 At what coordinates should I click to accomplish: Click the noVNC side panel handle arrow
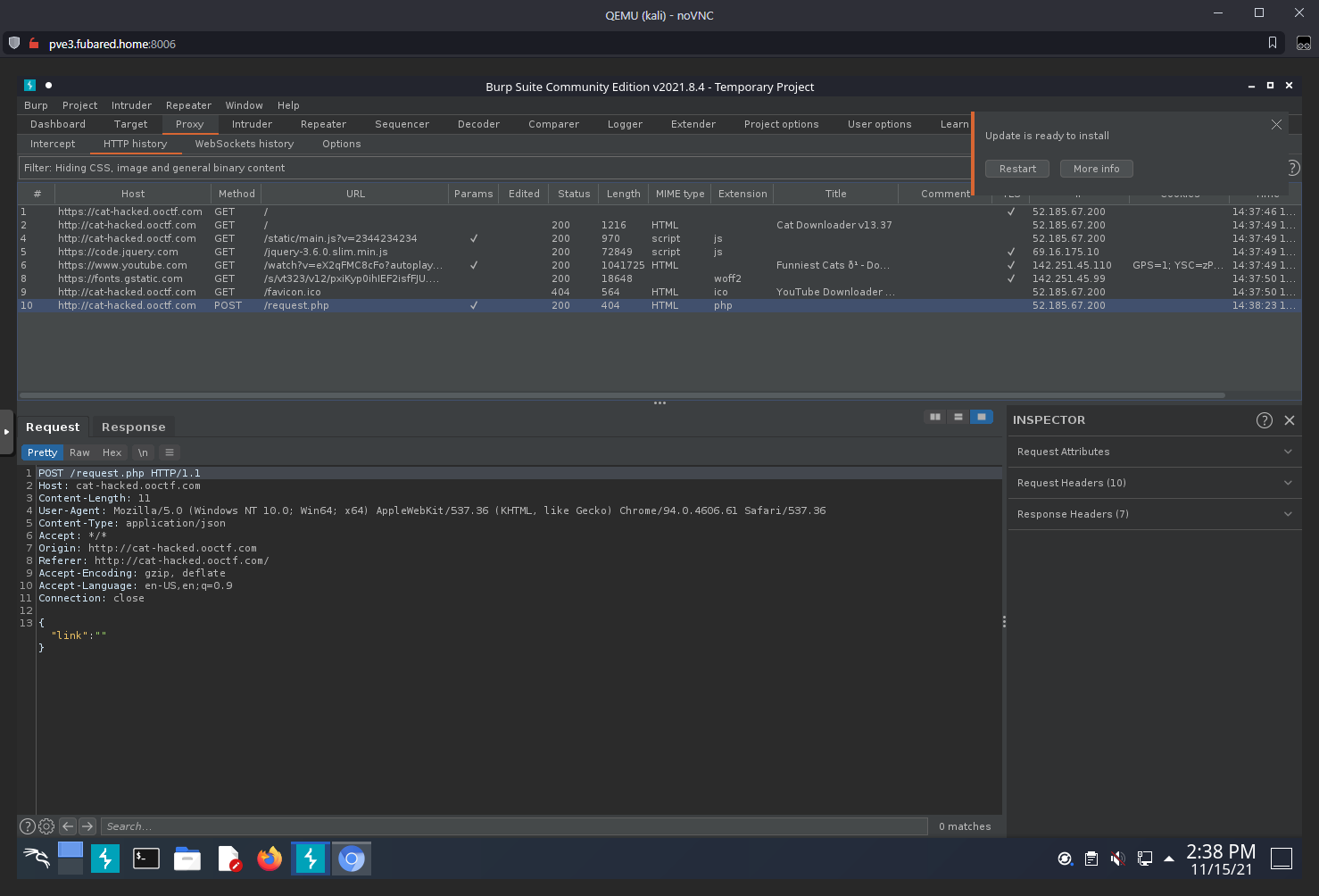(6, 432)
